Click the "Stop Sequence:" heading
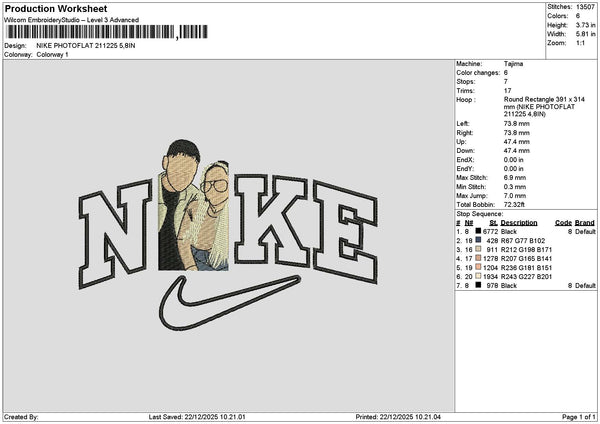The height and width of the screenshot is (424, 600). (x=479, y=214)
